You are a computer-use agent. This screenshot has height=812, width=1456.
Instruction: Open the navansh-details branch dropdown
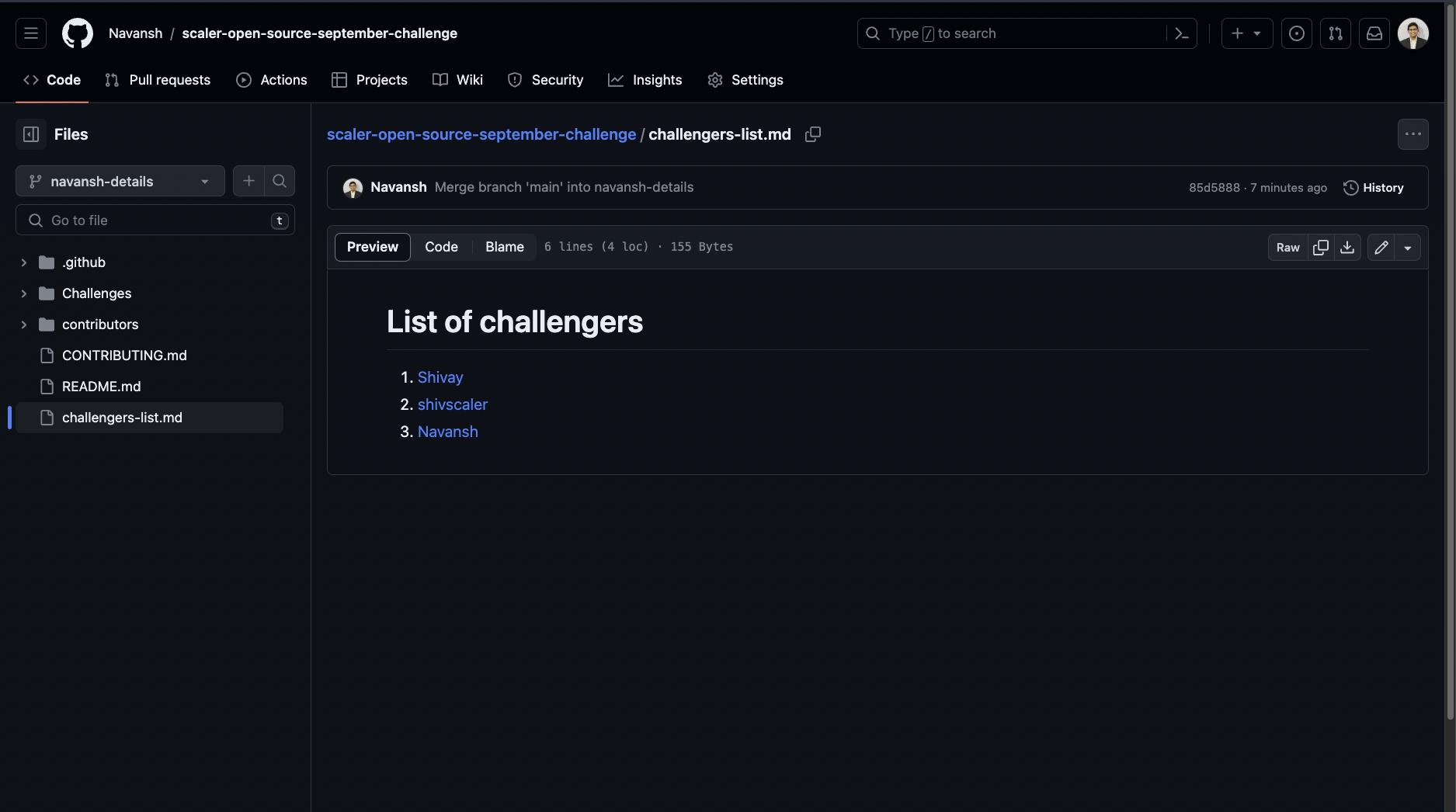coord(120,181)
